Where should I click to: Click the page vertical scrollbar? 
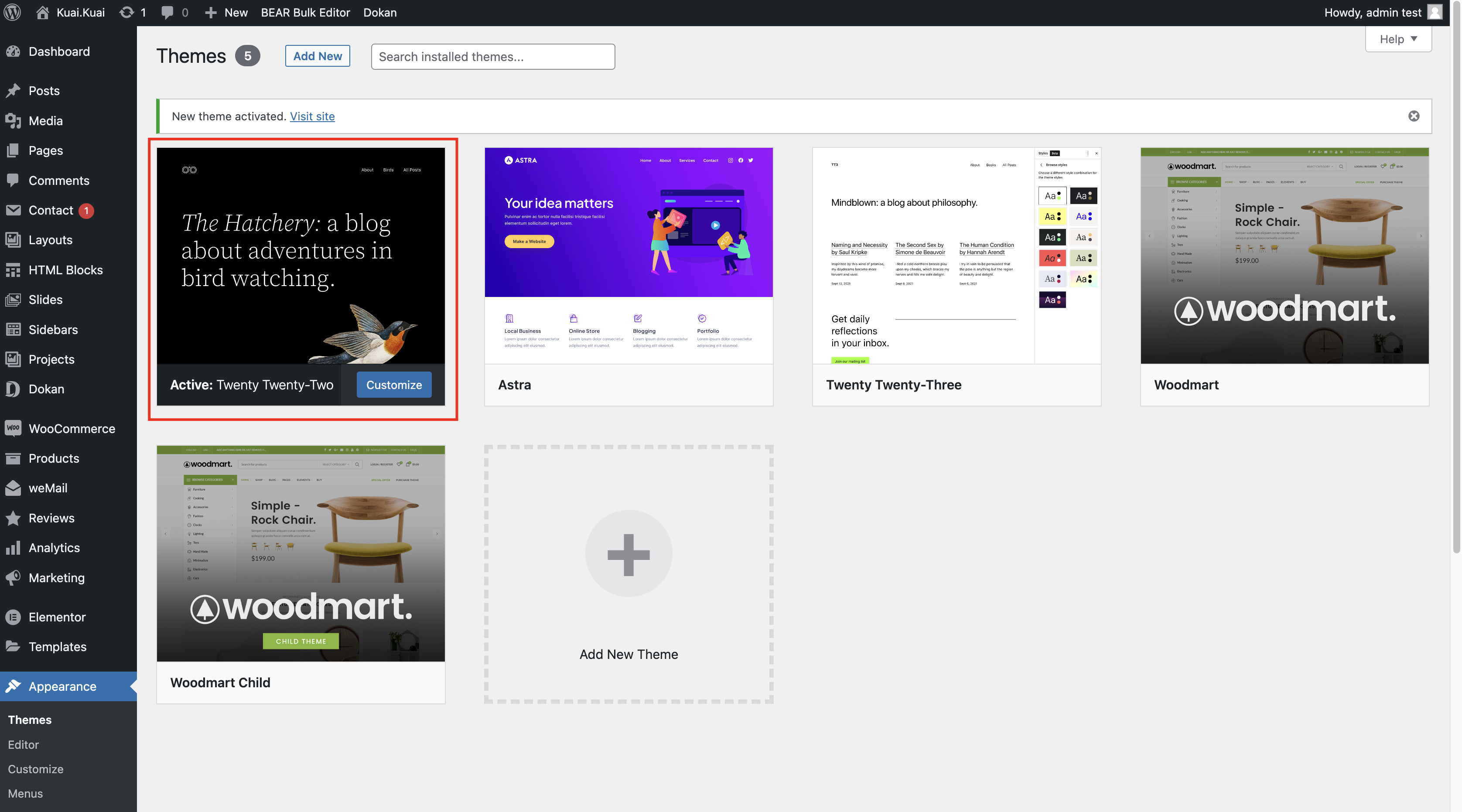(1456, 276)
